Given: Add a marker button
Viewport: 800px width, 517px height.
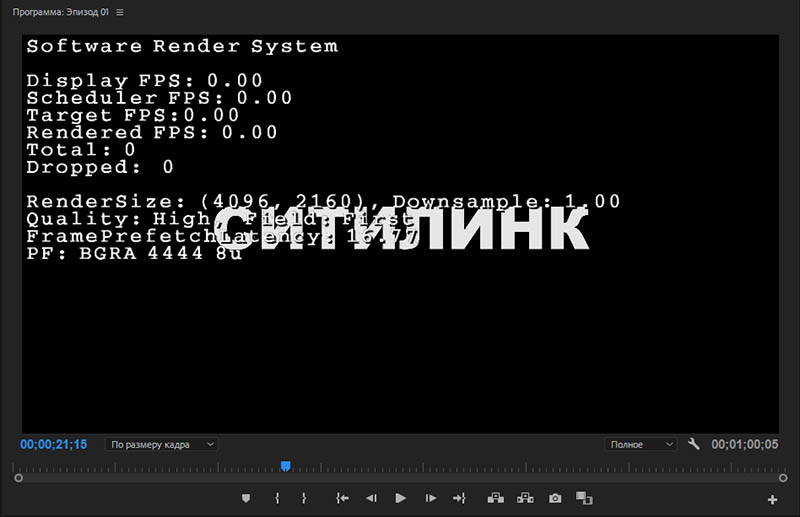Looking at the screenshot, I should coord(246,498).
